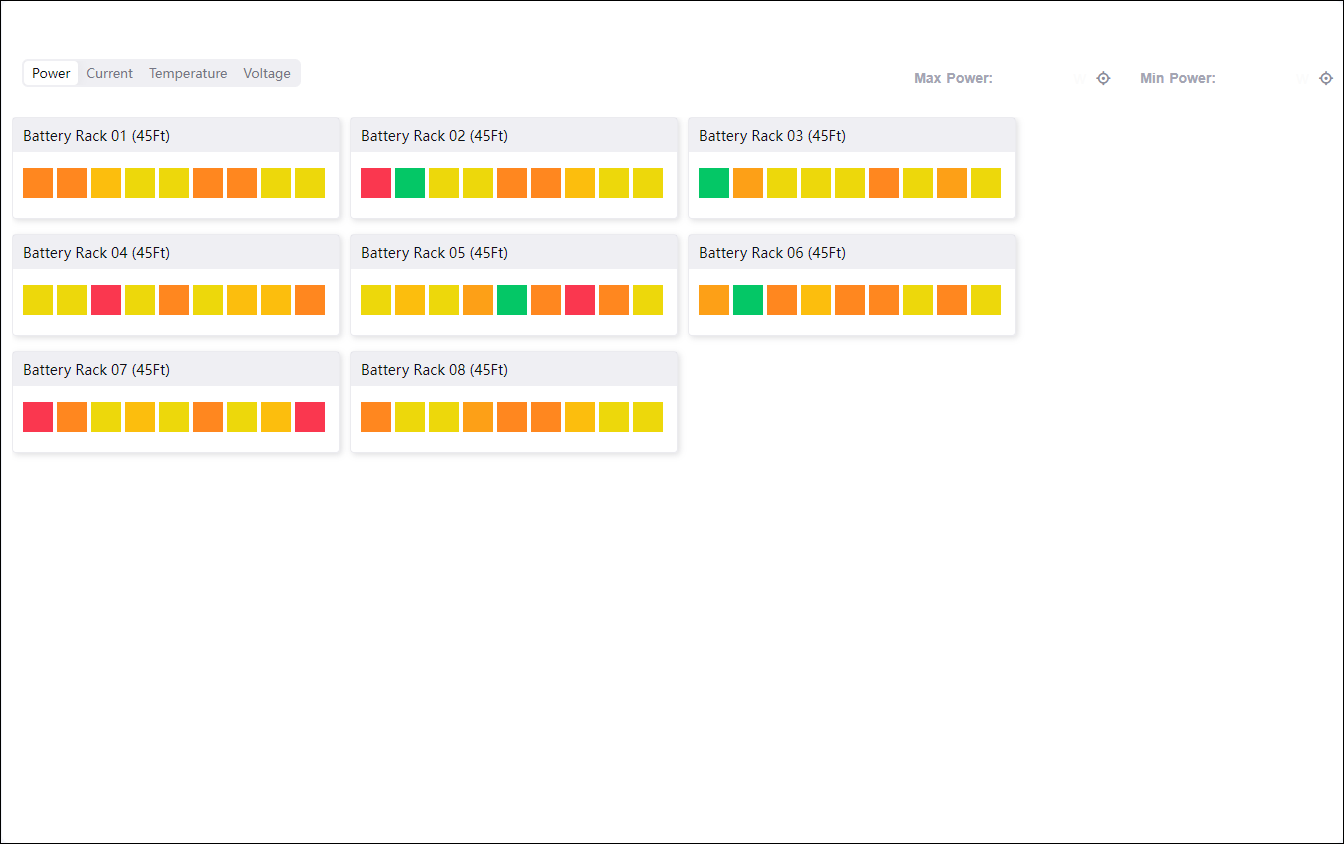The width and height of the screenshot is (1344, 844).
Task: Click the red cell in Battery Rack 05
Action: [x=580, y=300]
